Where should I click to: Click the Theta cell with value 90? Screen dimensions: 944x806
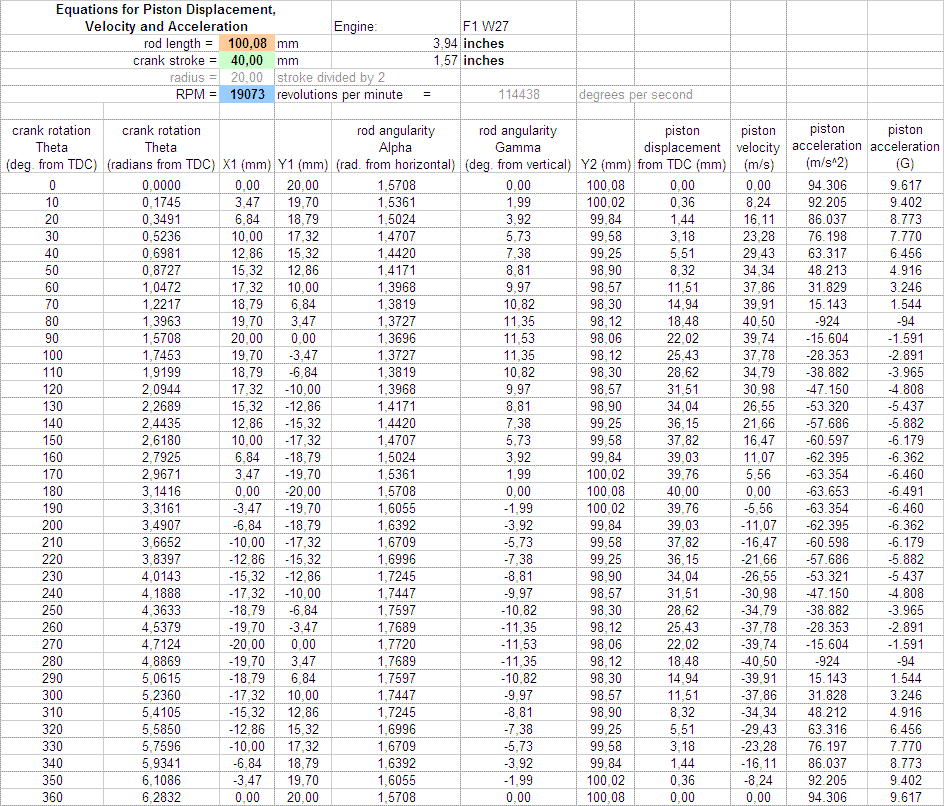[x=52, y=338]
